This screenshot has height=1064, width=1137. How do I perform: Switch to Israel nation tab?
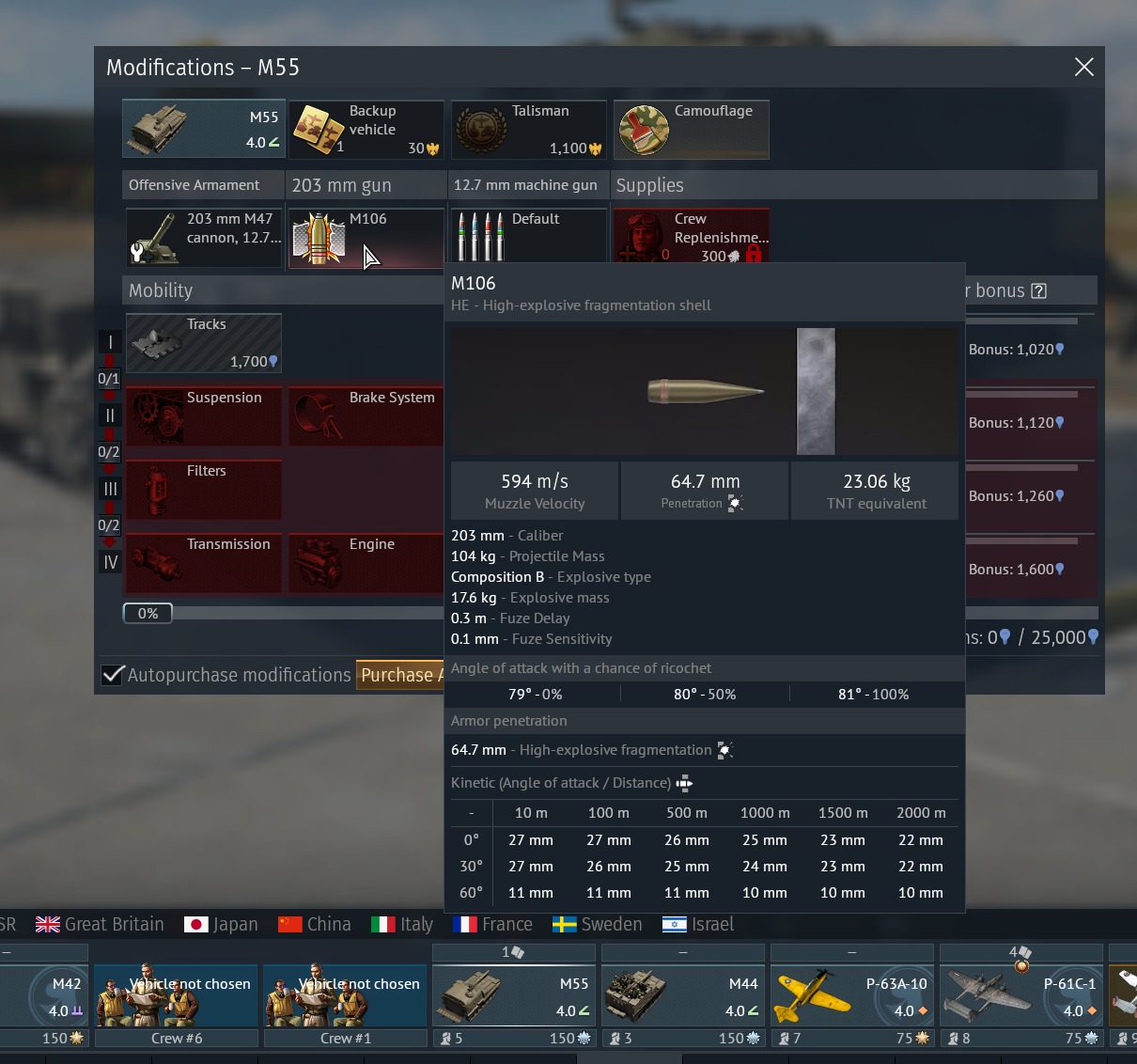(697, 924)
